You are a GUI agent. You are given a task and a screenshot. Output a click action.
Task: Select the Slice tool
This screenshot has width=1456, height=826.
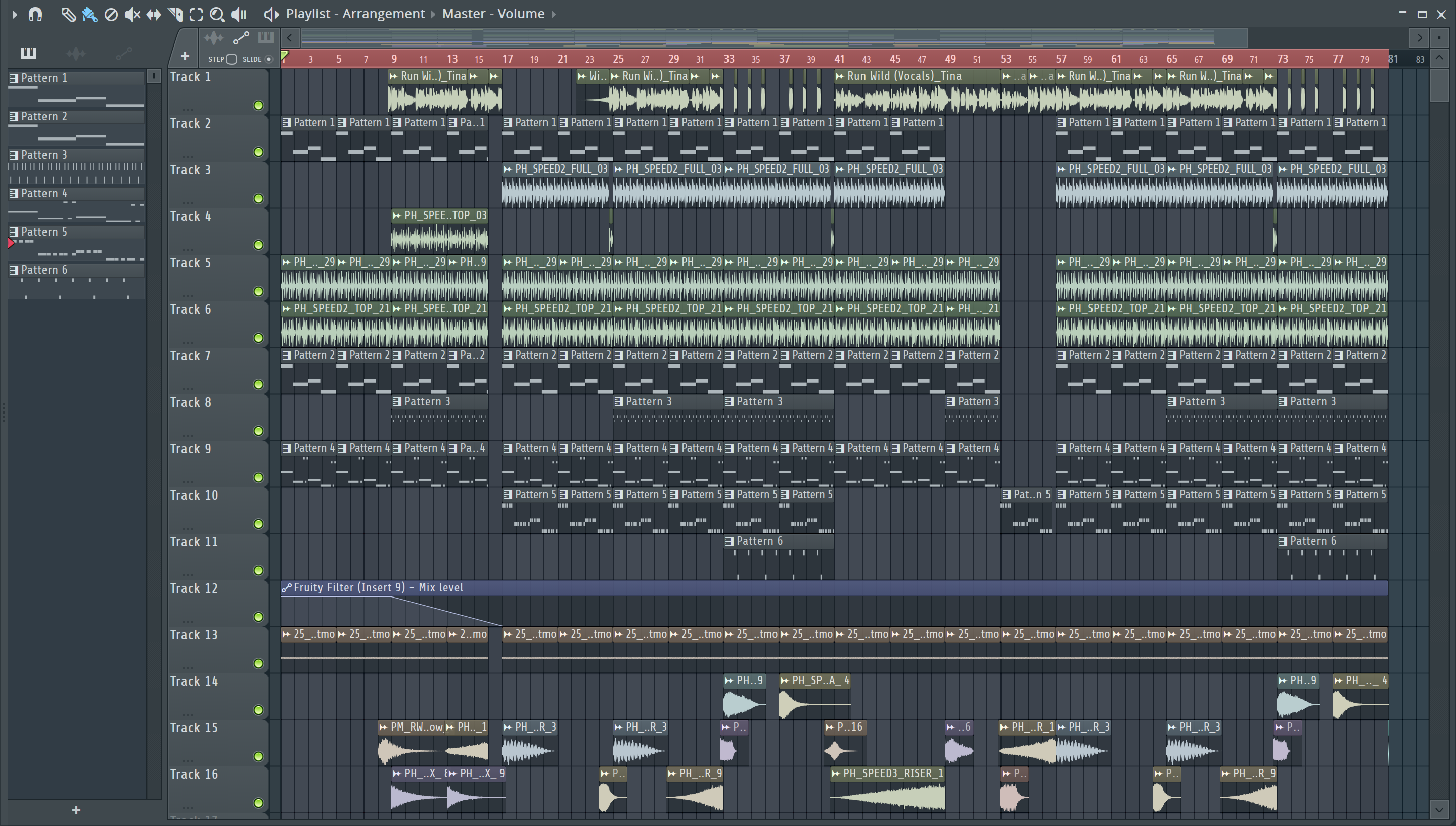[x=175, y=14]
